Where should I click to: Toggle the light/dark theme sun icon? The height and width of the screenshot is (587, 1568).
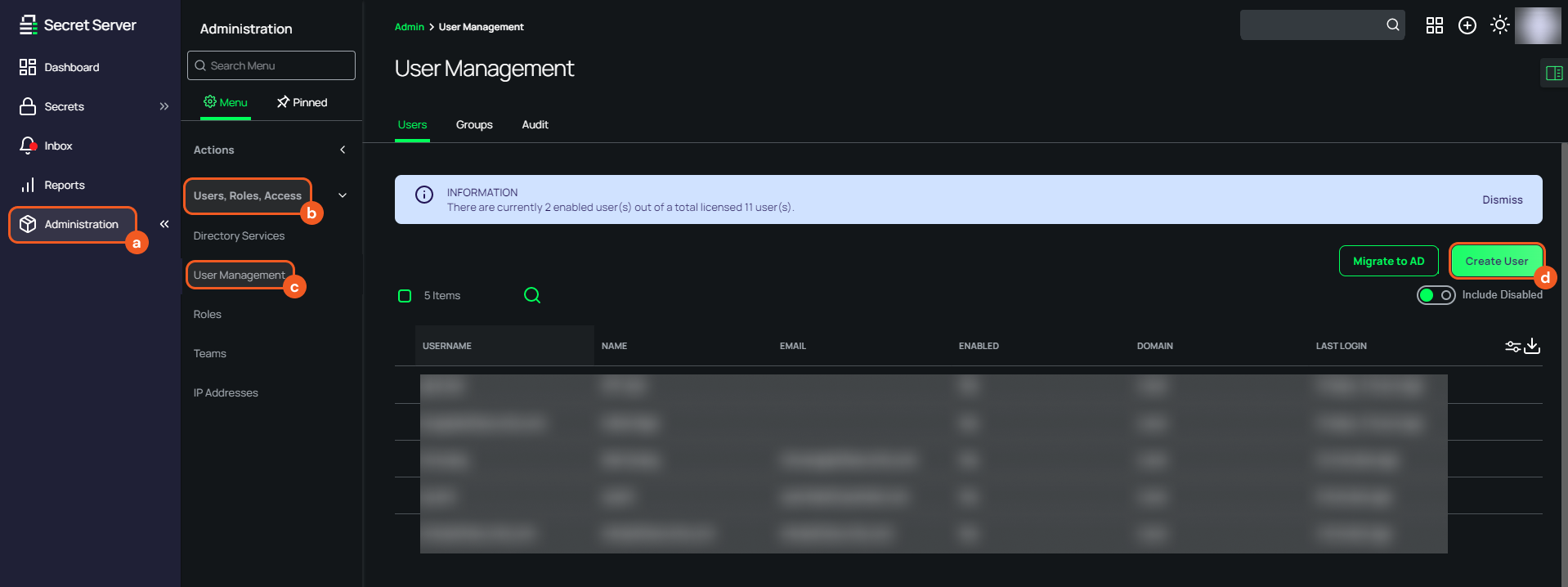tap(1499, 25)
